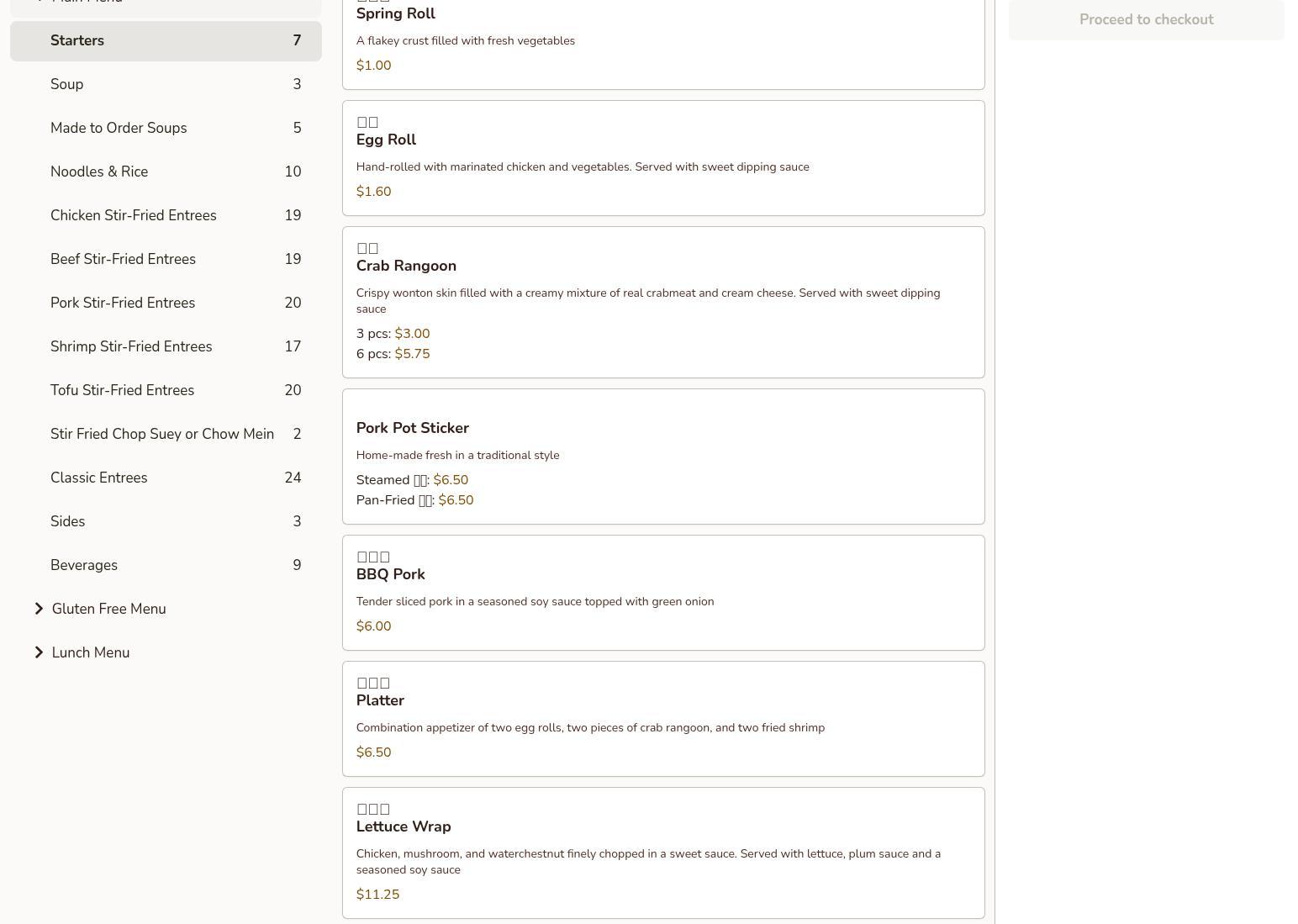Open Stir Fried Chop Suey or Chow Mein
This screenshot has width=1298, height=924.
click(166, 434)
